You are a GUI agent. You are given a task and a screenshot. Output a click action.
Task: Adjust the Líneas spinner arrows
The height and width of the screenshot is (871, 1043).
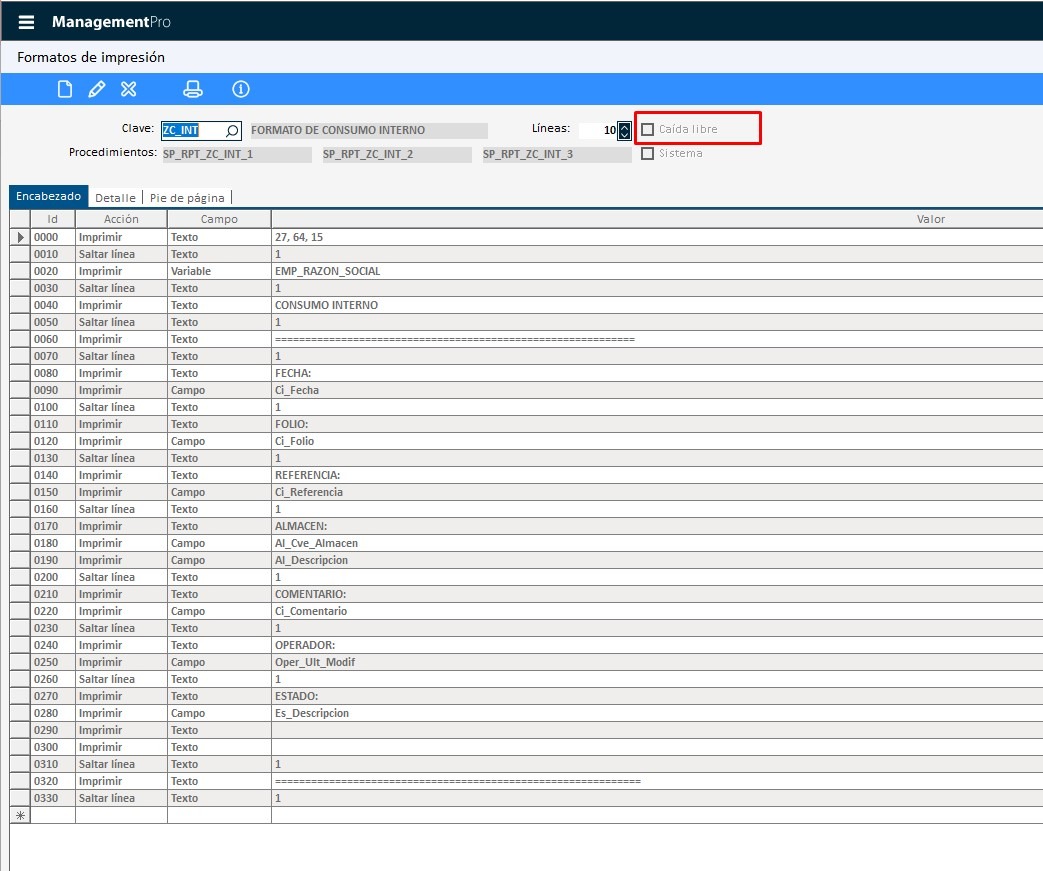(x=624, y=130)
